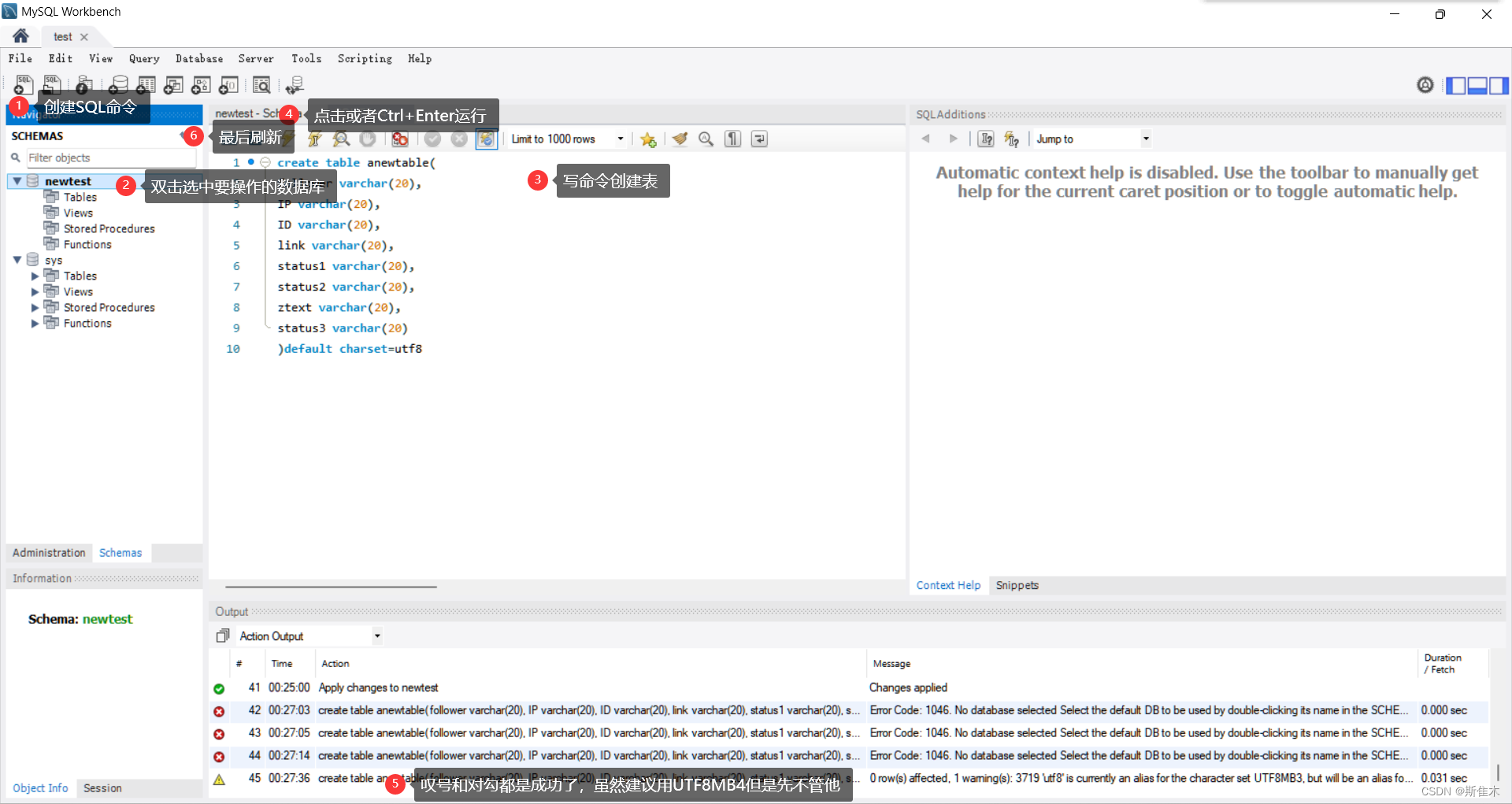Switch to Session tab
The image size is (1512, 804).
(x=102, y=787)
